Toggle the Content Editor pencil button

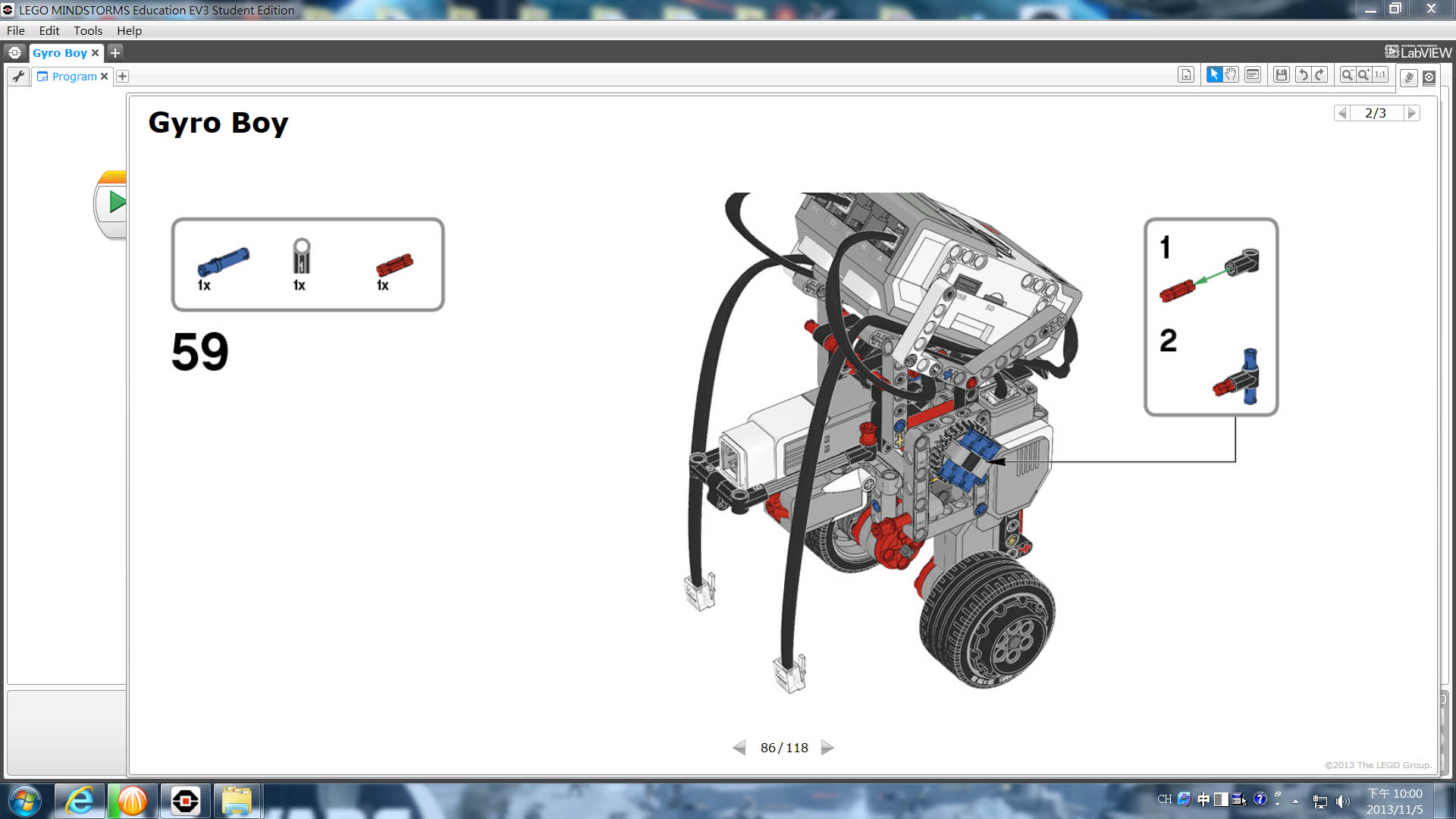pyautogui.click(x=1409, y=77)
